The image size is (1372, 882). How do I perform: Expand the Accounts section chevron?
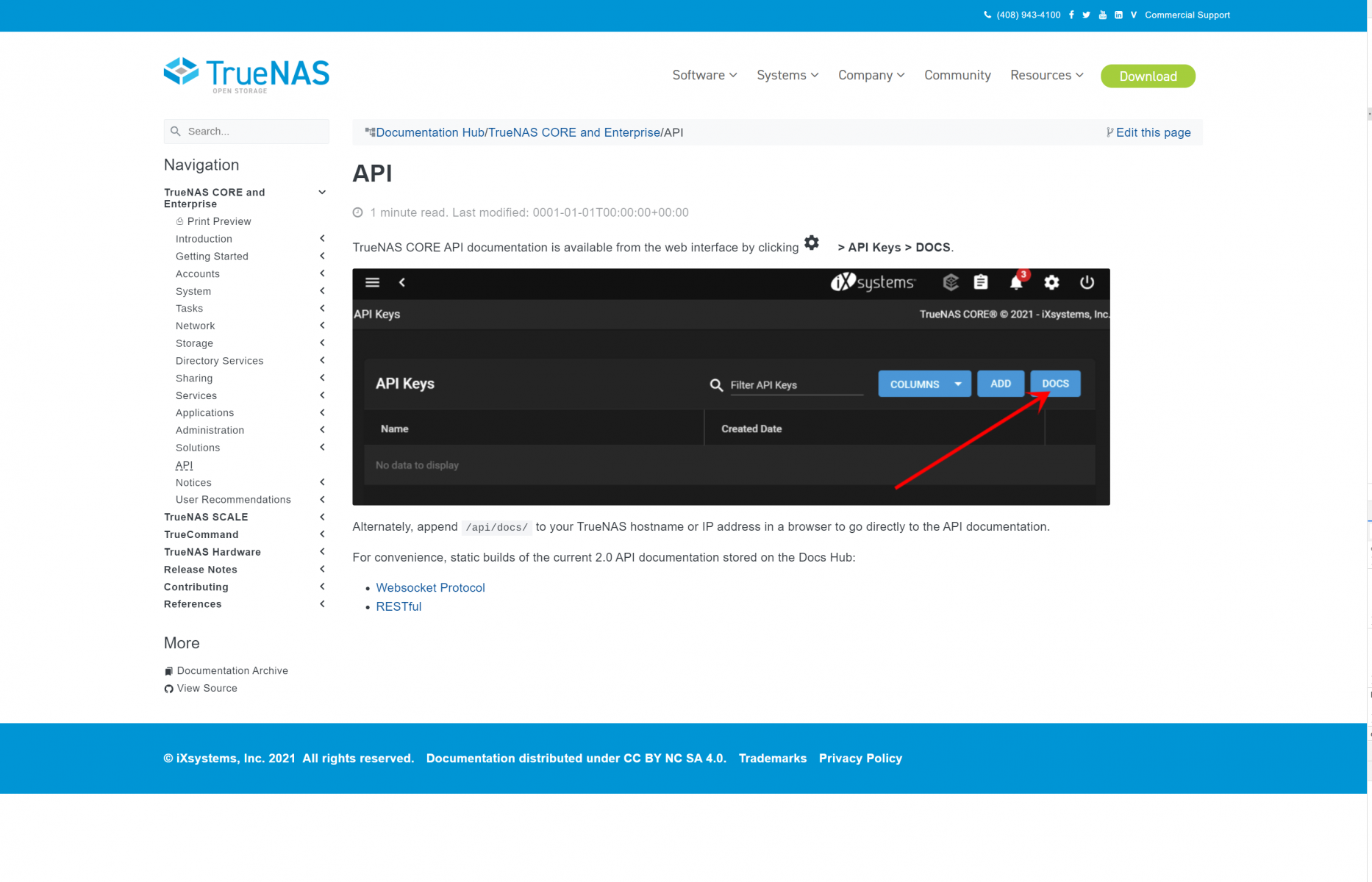[322, 273]
